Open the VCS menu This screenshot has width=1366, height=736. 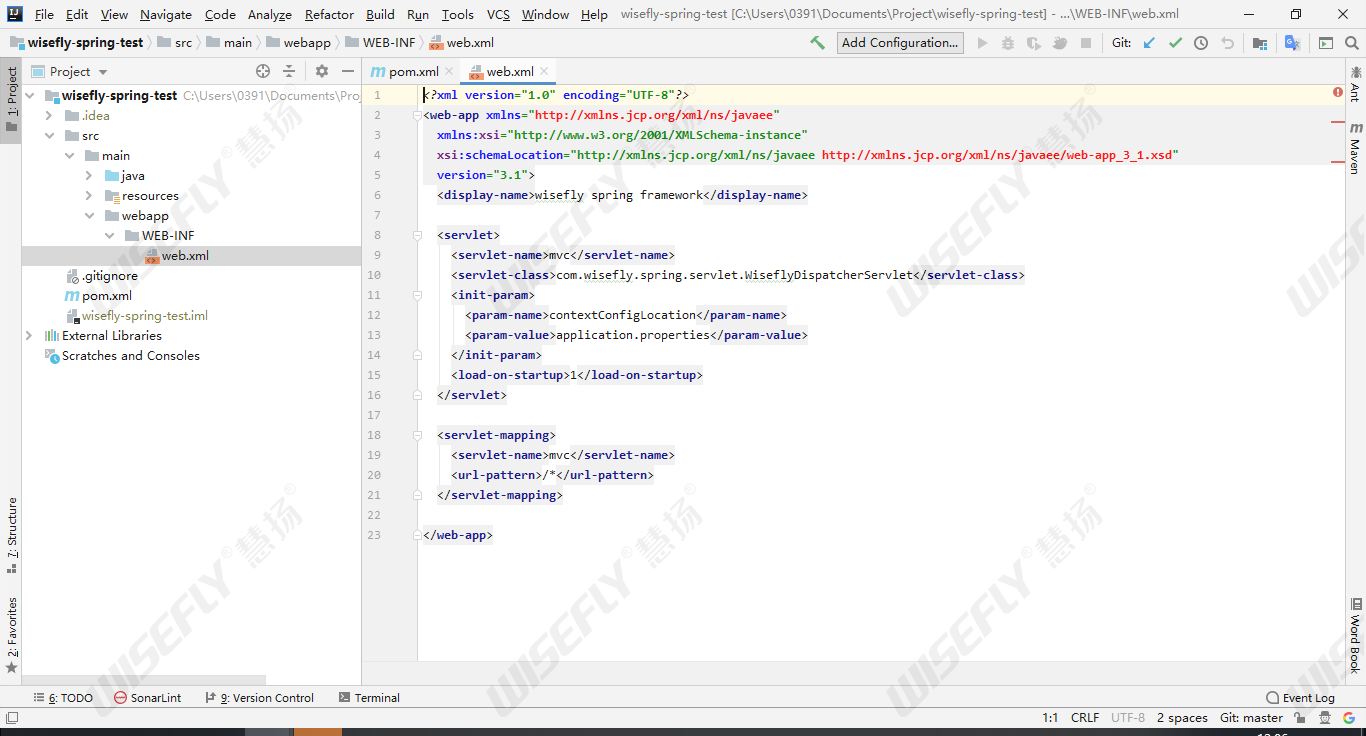tap(498, 14)
